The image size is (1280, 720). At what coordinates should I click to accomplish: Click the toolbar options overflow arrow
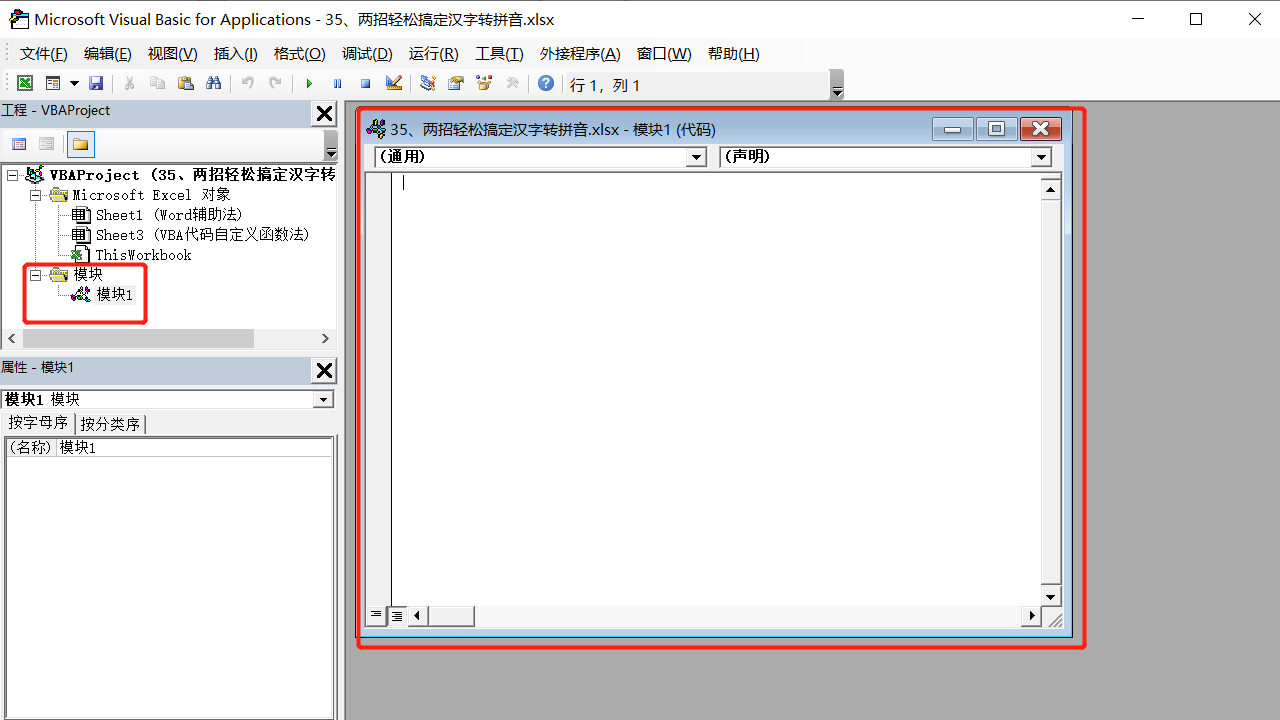click(x=837, y=86)
